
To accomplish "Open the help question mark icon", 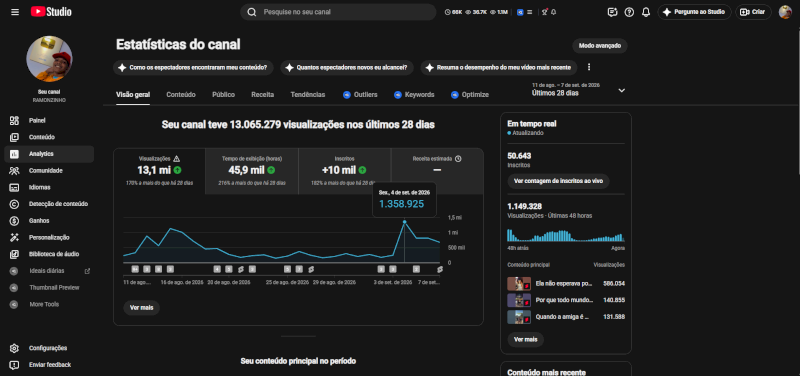I will point(629,12).
